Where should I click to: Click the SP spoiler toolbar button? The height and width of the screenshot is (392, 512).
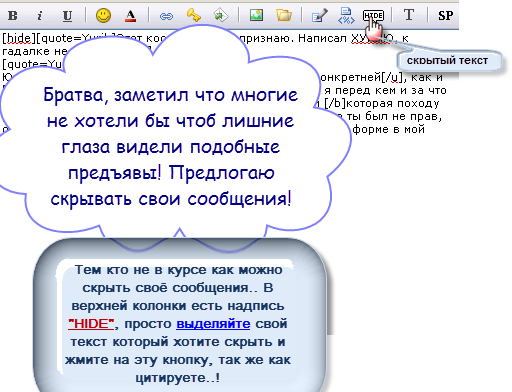pos(445,15)
